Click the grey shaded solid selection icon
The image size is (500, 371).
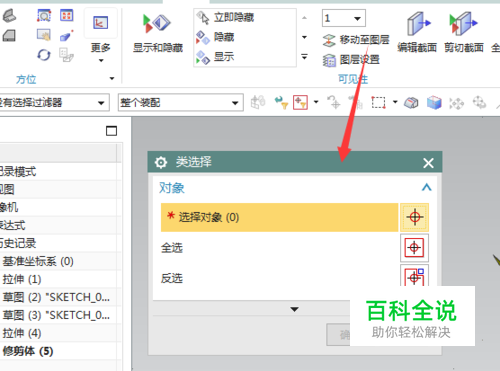[411, 103]
